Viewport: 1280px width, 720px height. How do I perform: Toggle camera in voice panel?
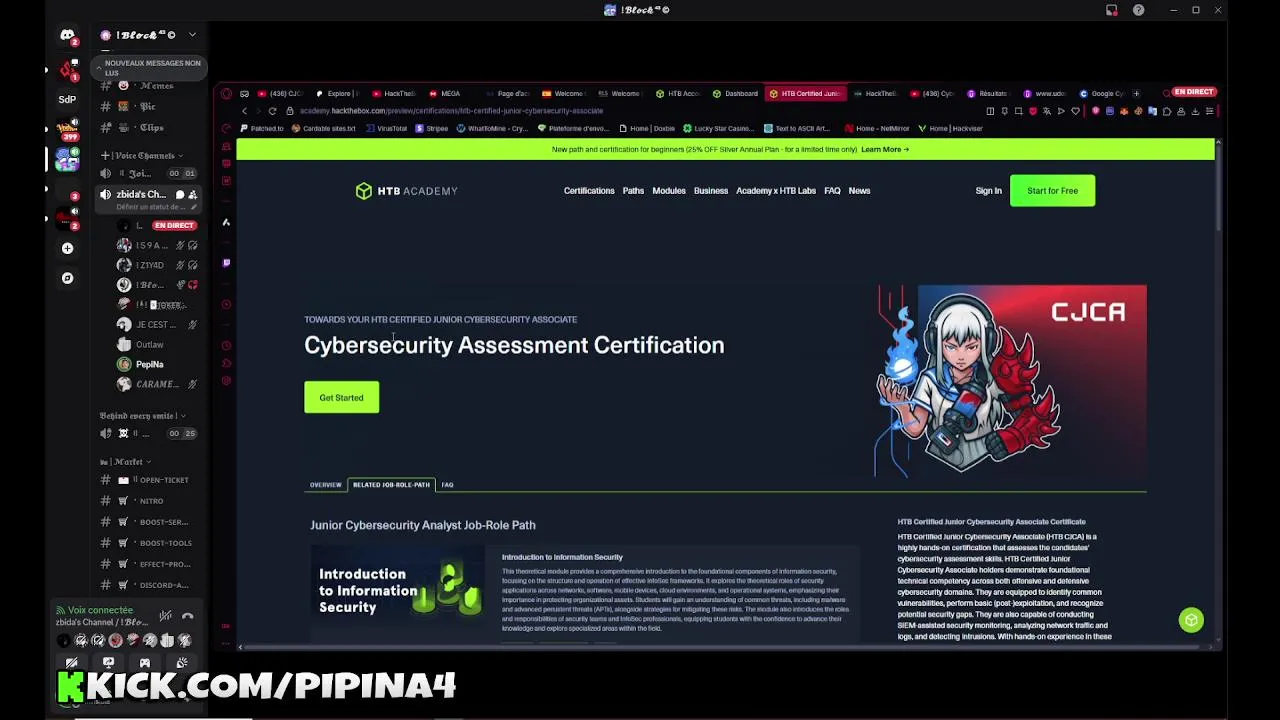(x=72, y=663)
